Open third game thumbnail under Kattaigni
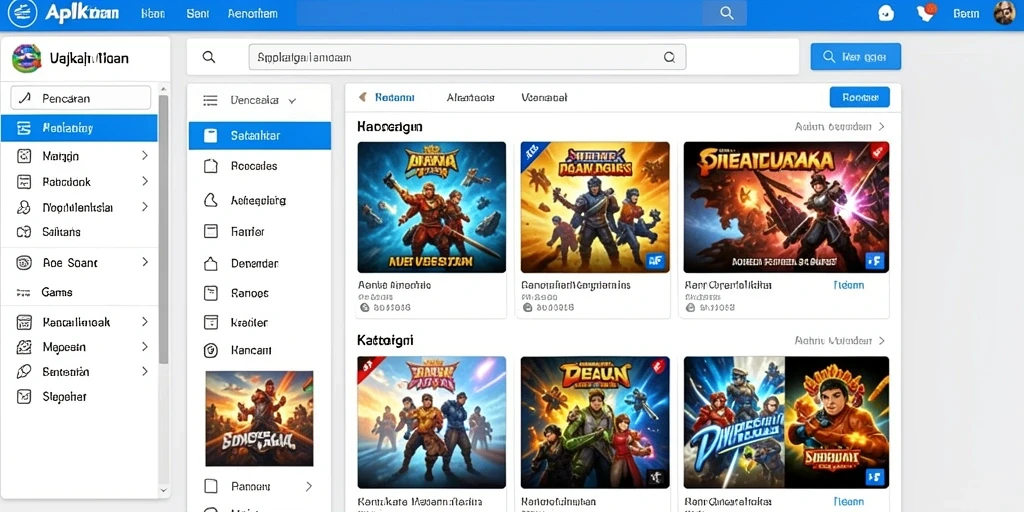1024x512 pixels. [x=786, y=423]
